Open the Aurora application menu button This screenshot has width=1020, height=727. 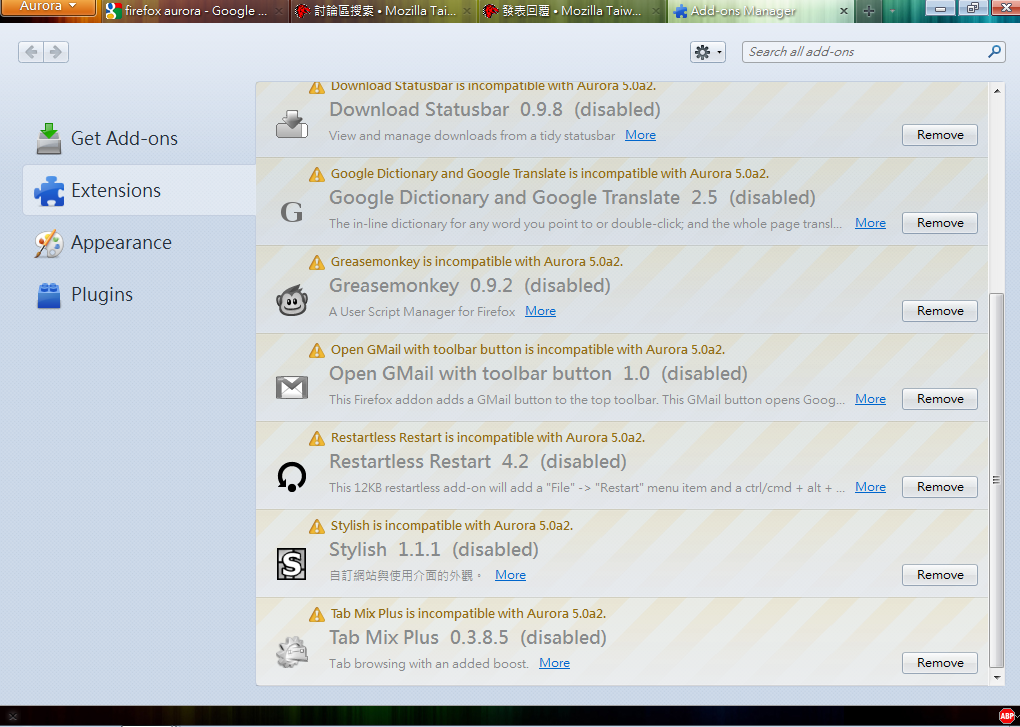point(48,7)
